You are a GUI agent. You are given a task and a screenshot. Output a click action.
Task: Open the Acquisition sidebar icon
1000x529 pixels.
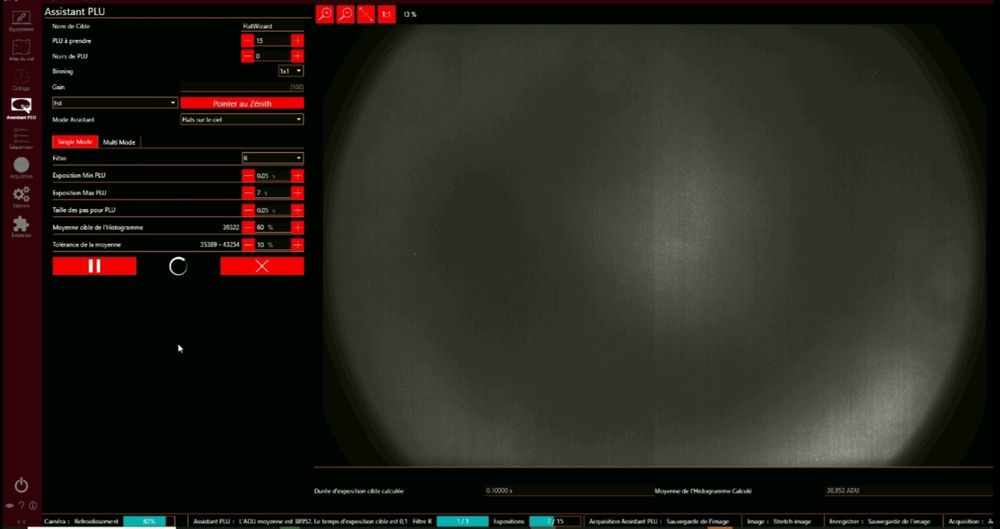click(x=21, y=168)
